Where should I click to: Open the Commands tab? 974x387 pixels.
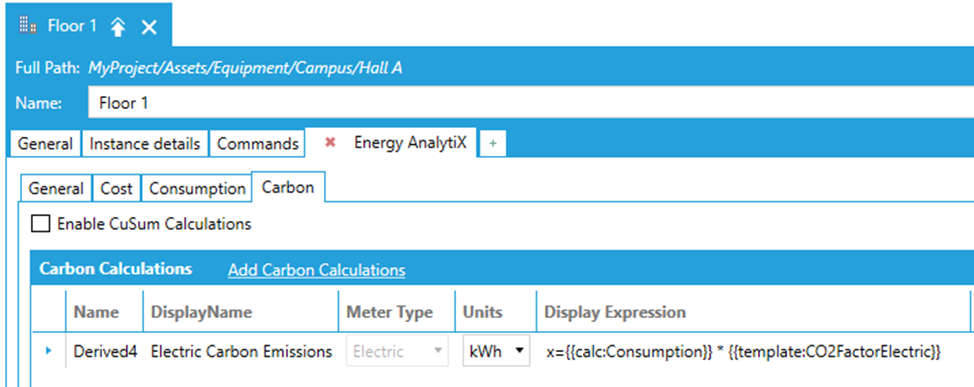click(x=258, y=144)
